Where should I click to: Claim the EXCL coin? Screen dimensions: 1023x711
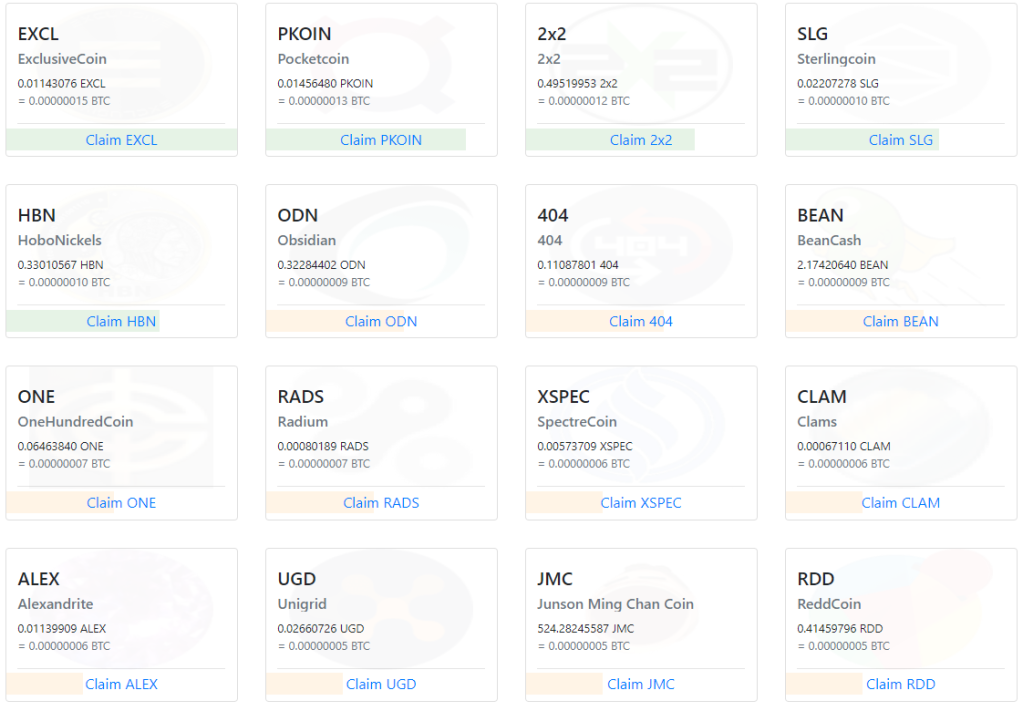point(121,140)
